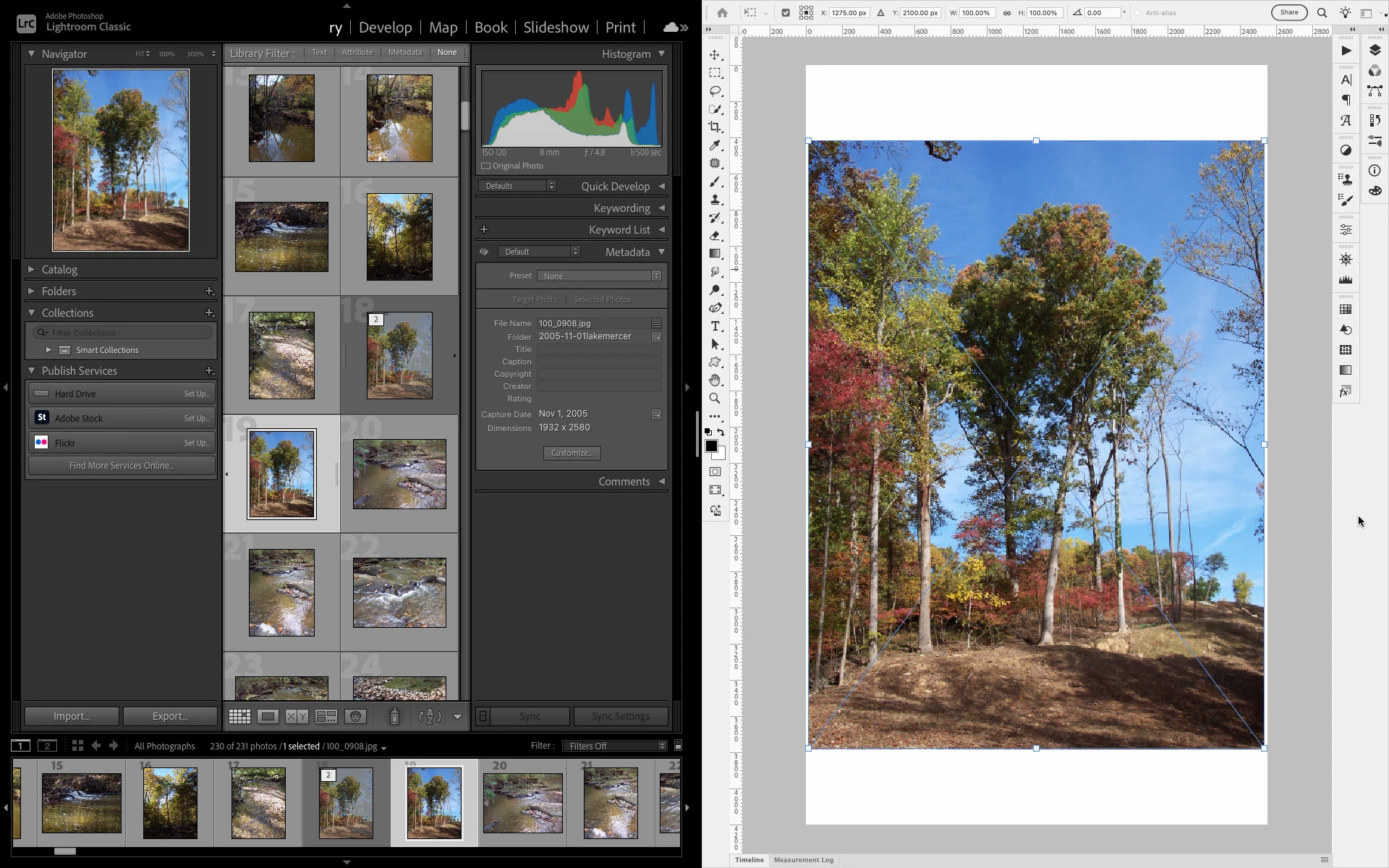Image resolution: width=1389 pixels, height=868 pixels.
Task: Click the black foreground color swatch
Action: click(711, 446)
